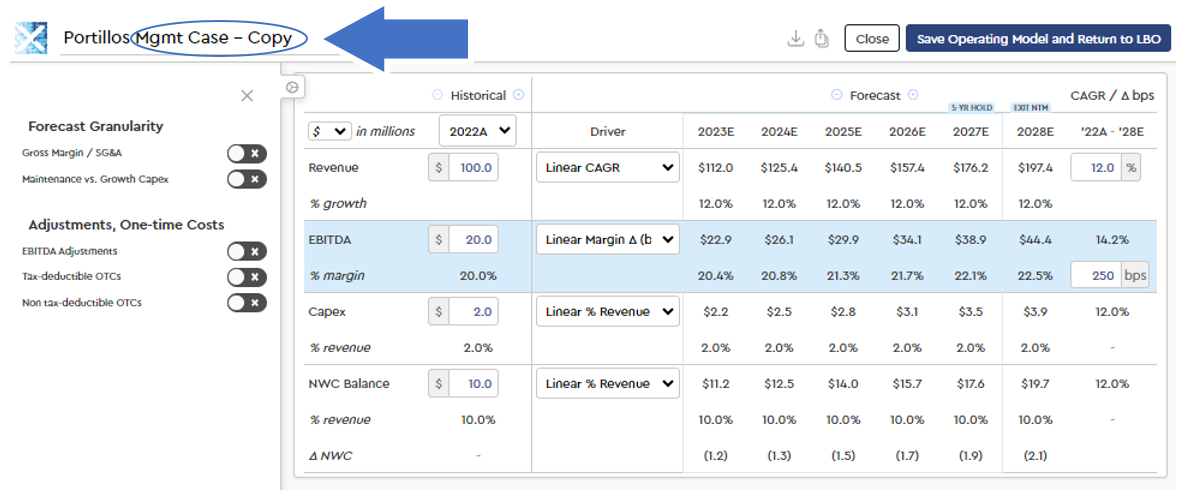1187x503 pixels.
Task: Click 2028E delta NWC value (2.1)
Action: pos(1035,455)
